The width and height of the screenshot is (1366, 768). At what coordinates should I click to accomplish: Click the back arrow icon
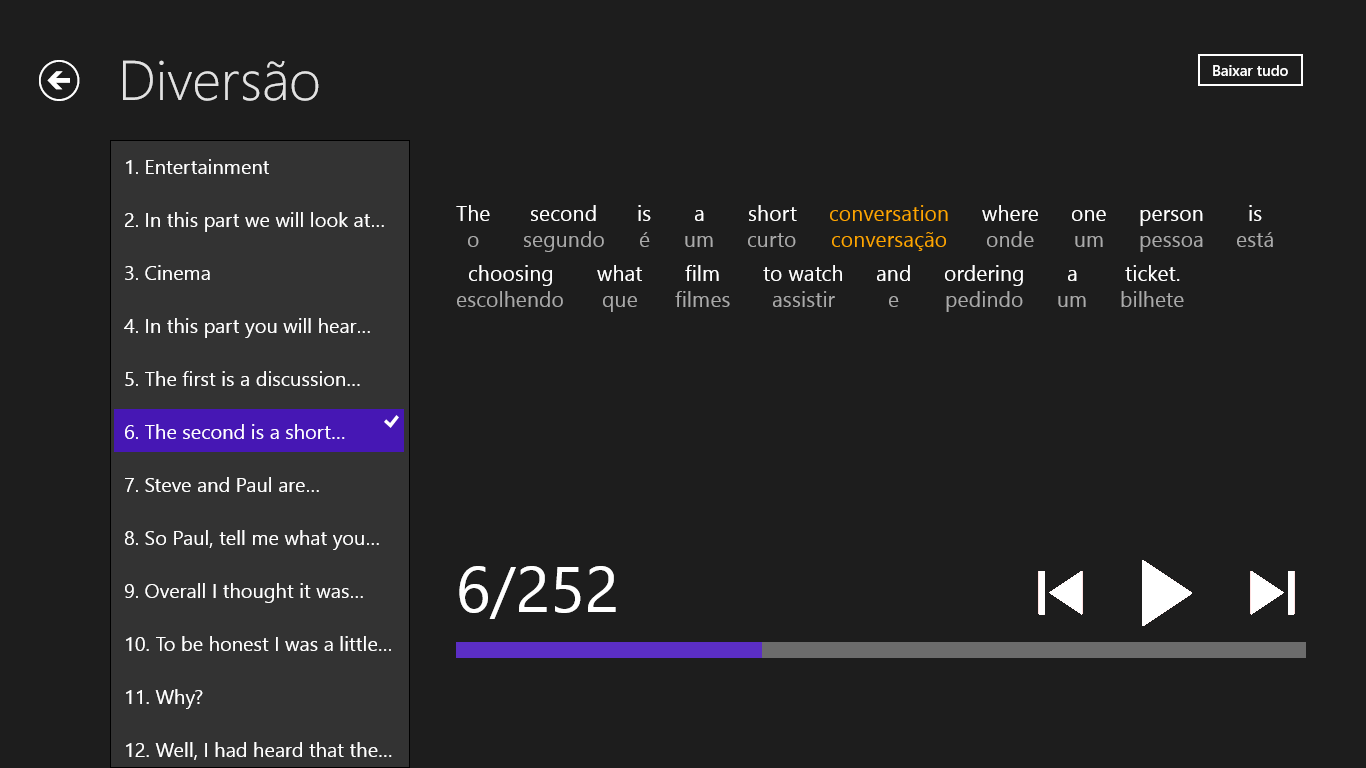pyautogui.click(x=59, y=81)
